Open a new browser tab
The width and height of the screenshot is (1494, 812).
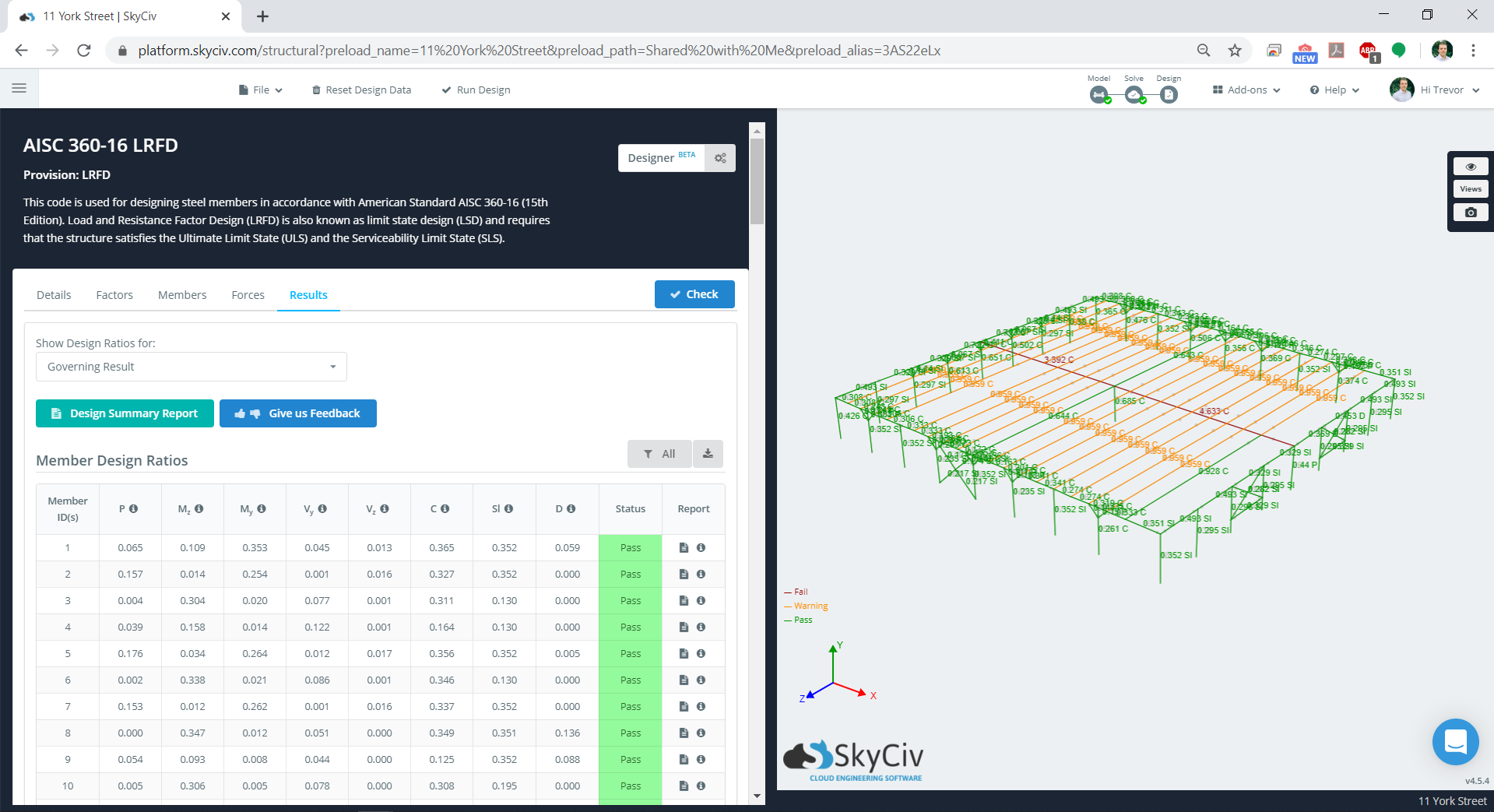[x=262, y=16]
